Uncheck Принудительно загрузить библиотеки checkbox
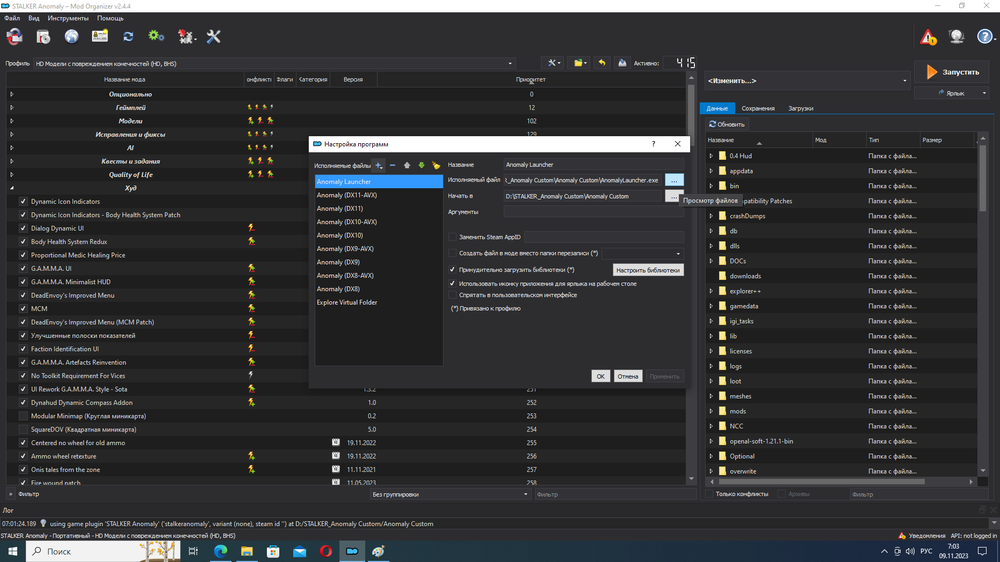 pos(452,270)
